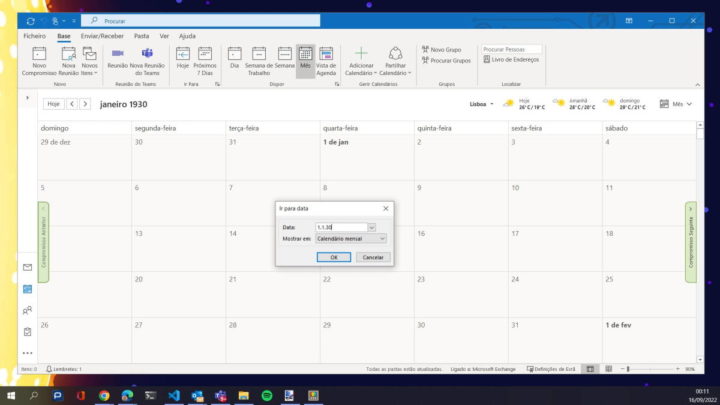The image size is (720, 405).
Task: Expand the Data dropdown in dialog
Action: coord(371,227)
